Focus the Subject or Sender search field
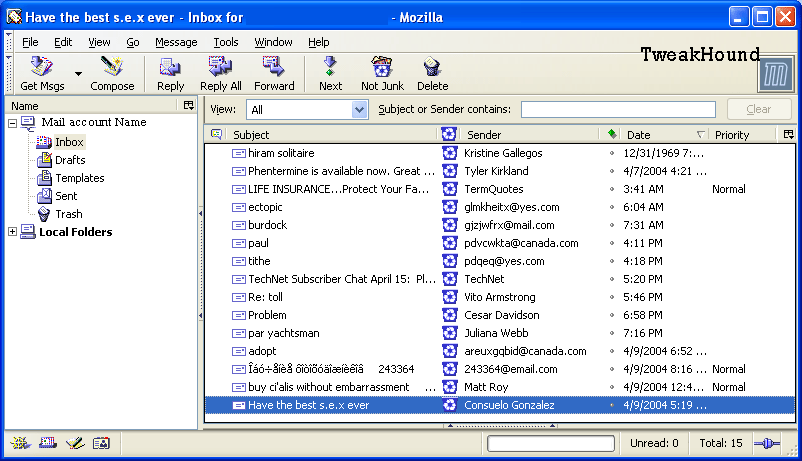Screen dimensions: 802x461 (618, 109)
